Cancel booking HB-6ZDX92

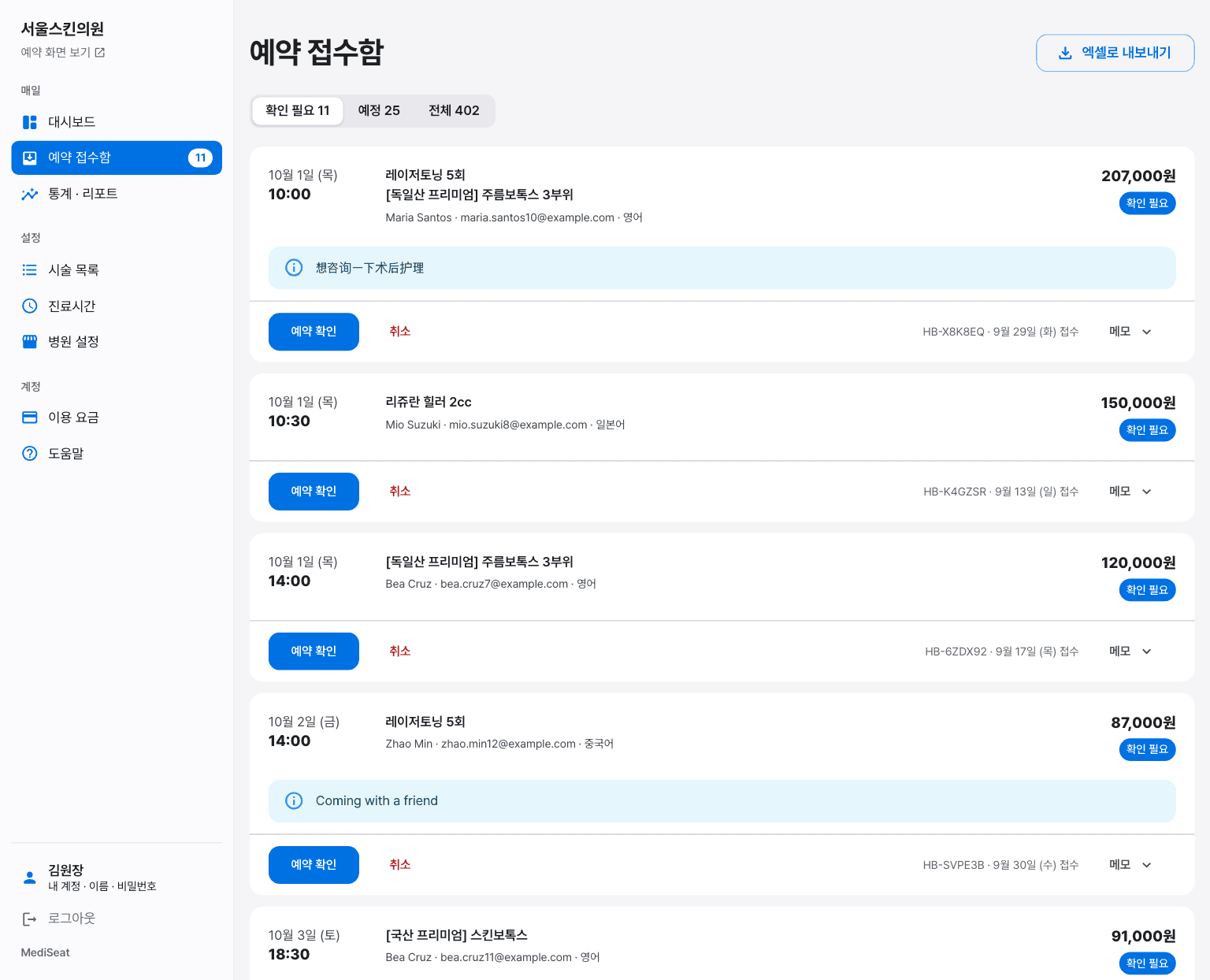tap(400, 651)
